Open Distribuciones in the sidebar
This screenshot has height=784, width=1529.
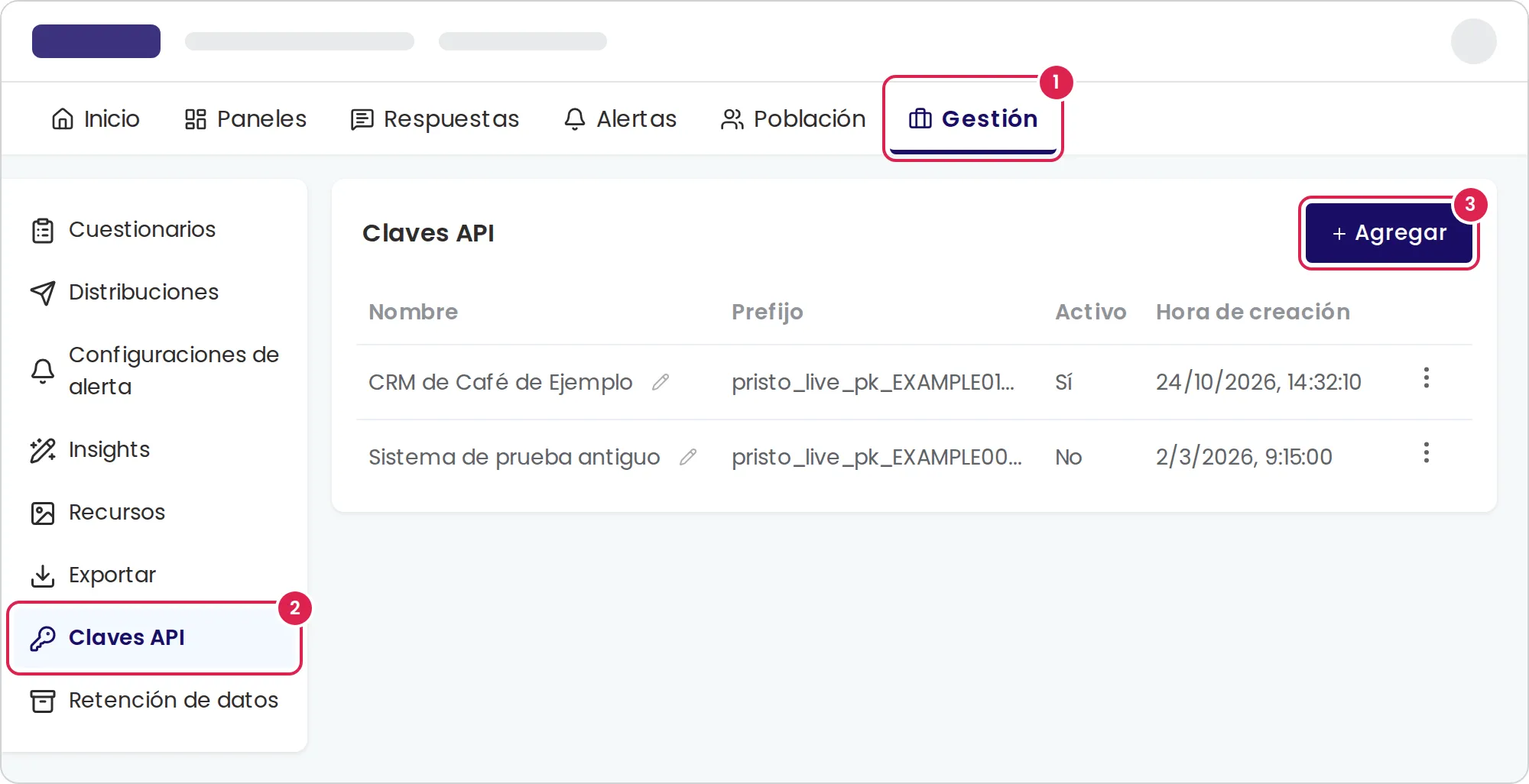[x=154, y=292]
